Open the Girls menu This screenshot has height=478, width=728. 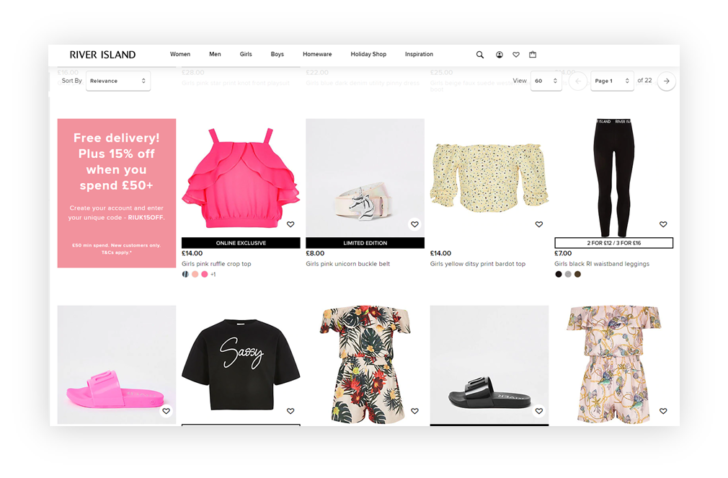(x=246, y=54)
